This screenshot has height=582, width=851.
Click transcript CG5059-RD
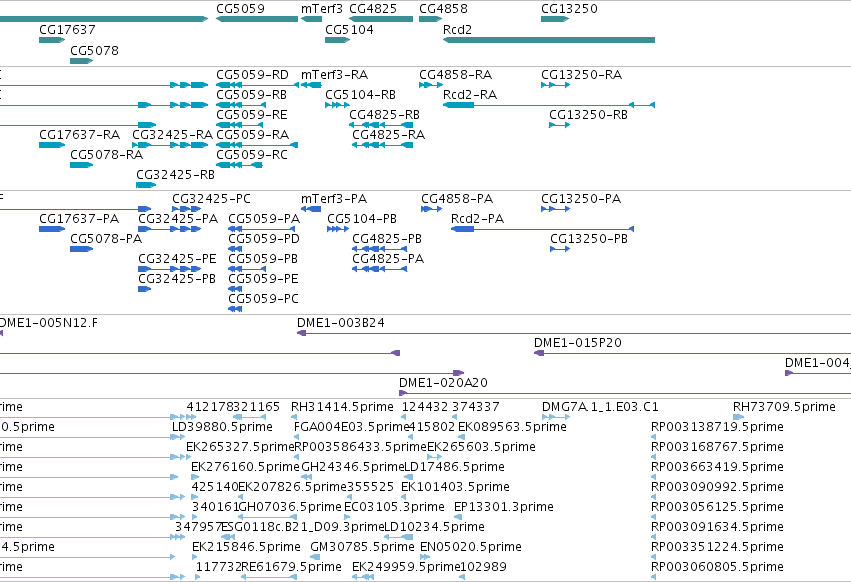pyautogui.click(x=257, y=85)
